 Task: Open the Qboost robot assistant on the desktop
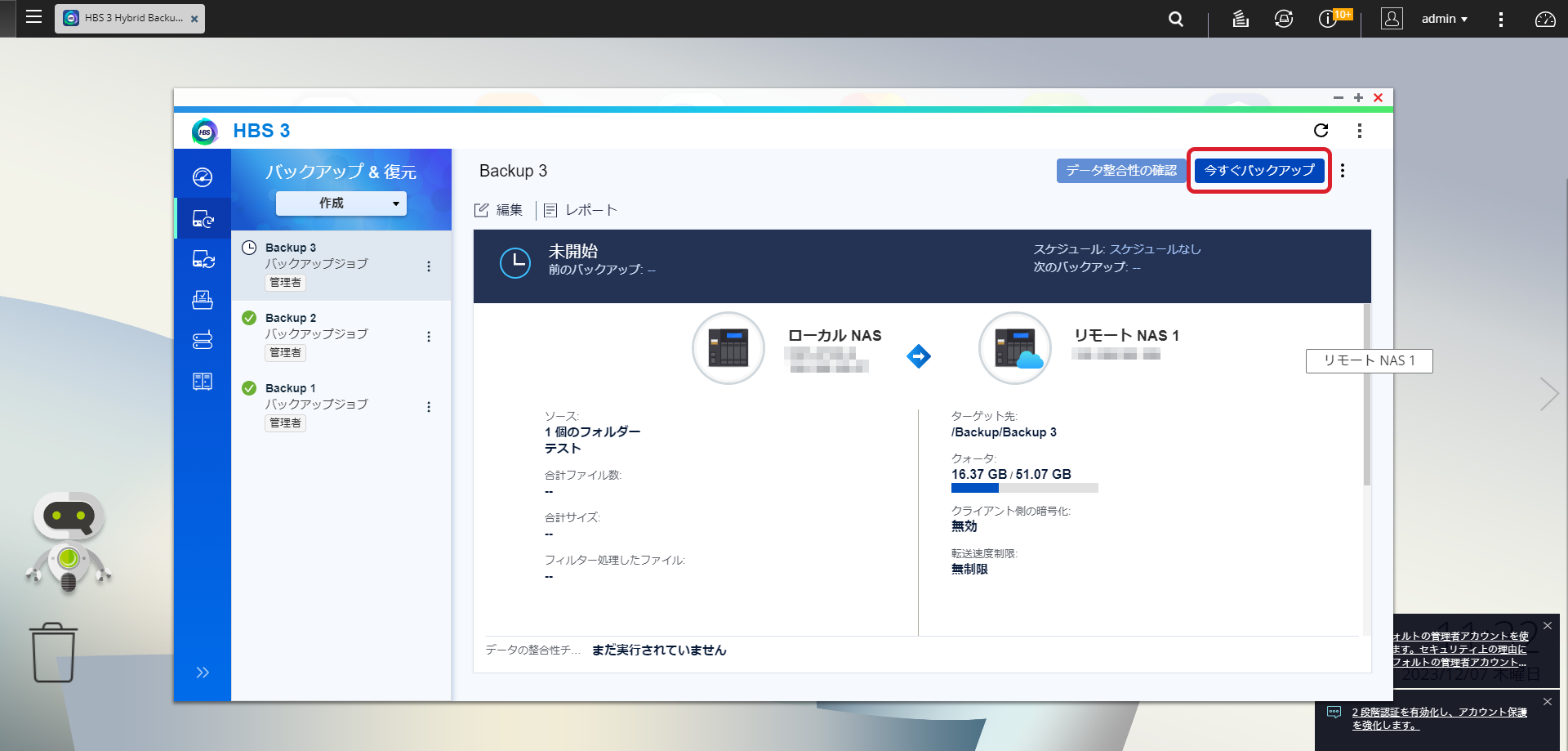69,541
